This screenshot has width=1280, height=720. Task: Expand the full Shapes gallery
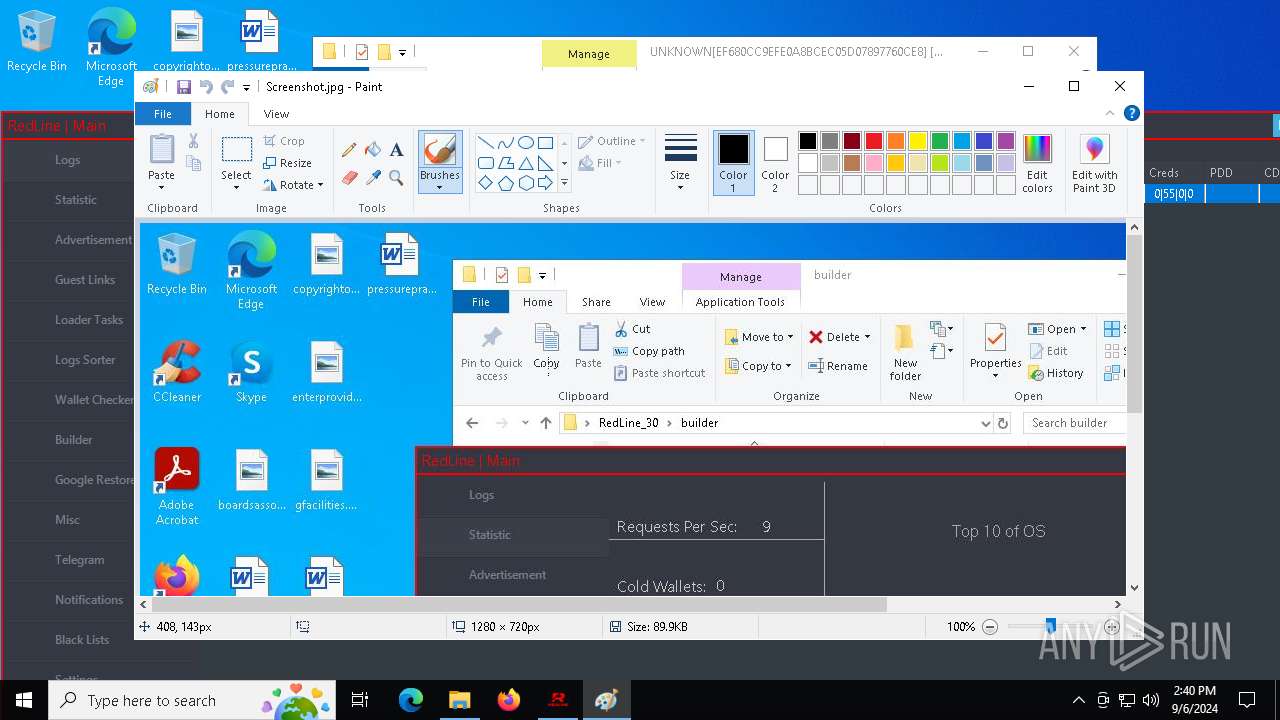point(564,183)
